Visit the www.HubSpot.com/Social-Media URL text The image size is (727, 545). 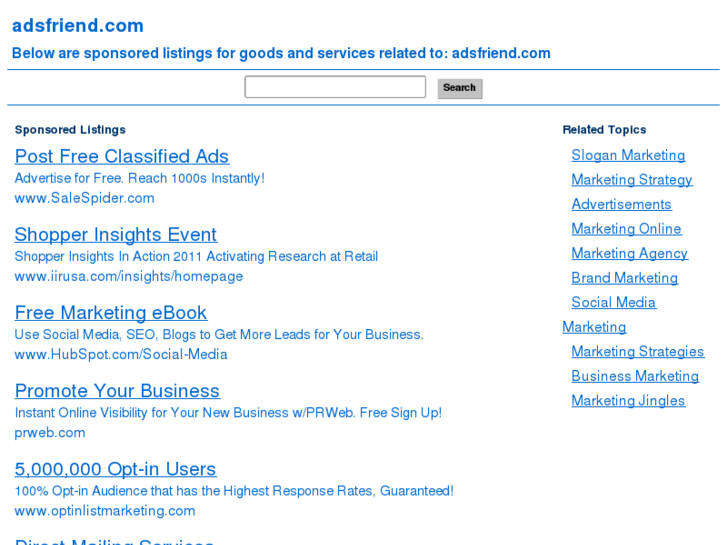coord(121,354)
